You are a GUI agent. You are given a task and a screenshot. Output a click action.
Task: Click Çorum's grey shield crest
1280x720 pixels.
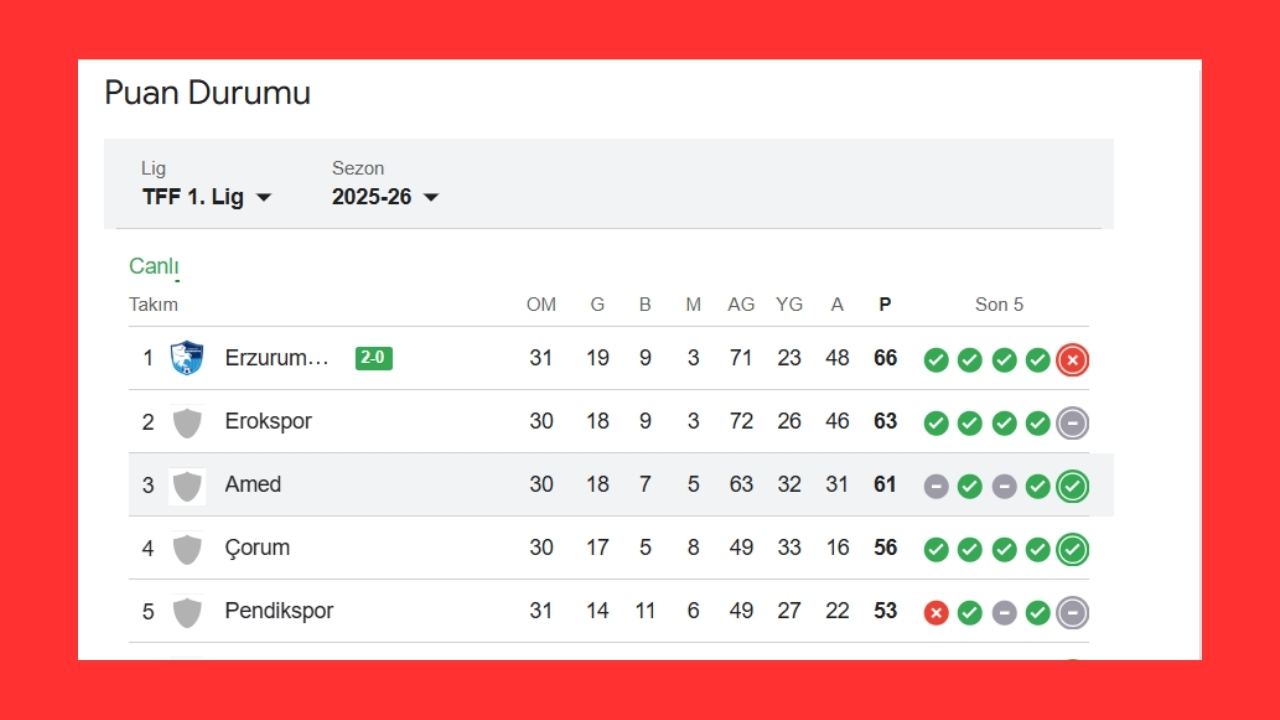pyautogui.click(x=187, y=549)
